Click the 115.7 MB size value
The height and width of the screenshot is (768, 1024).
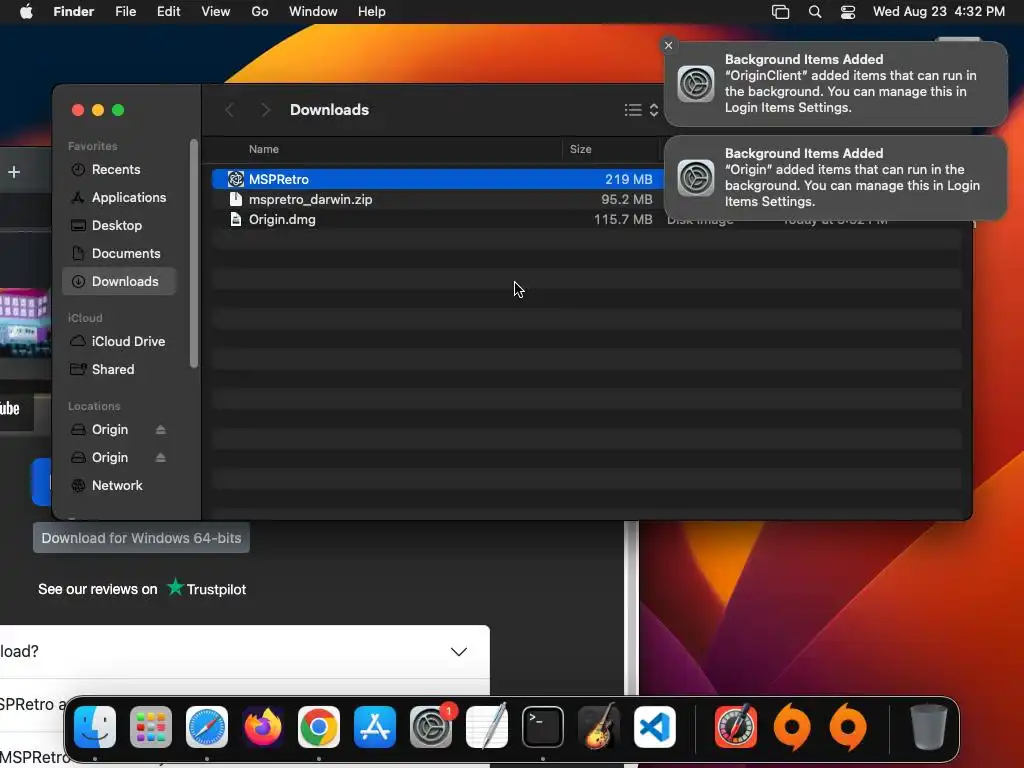click(623, 219)
